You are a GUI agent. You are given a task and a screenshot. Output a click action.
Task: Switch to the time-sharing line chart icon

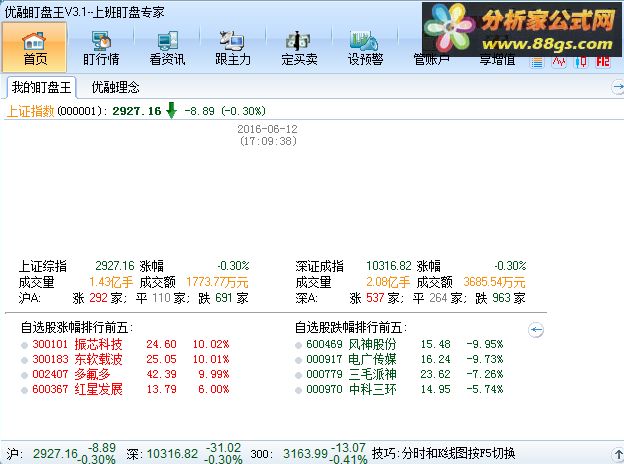pyautogui.click(x=559, y=62)
